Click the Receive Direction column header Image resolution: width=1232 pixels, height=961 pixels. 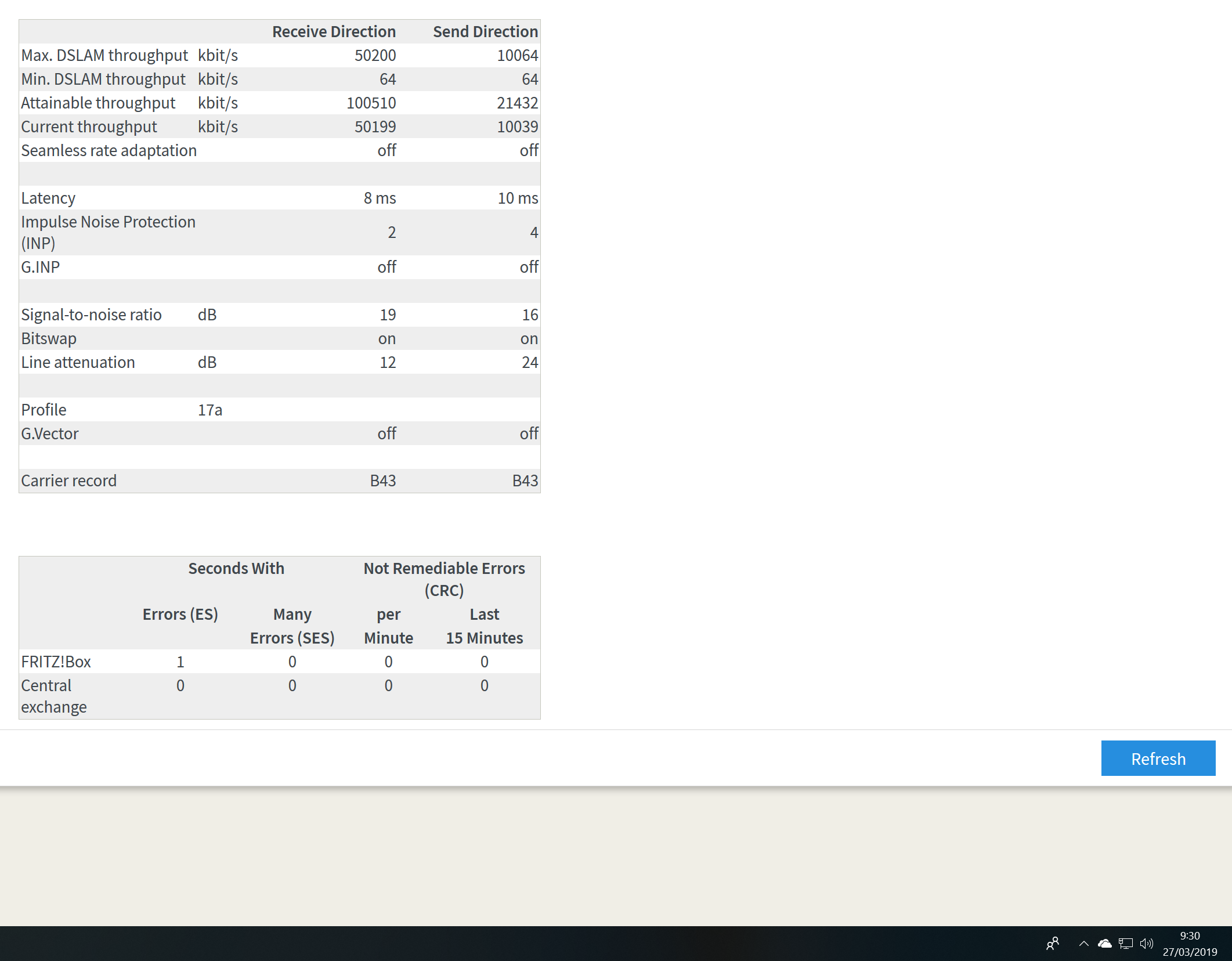tap(334, 31)
